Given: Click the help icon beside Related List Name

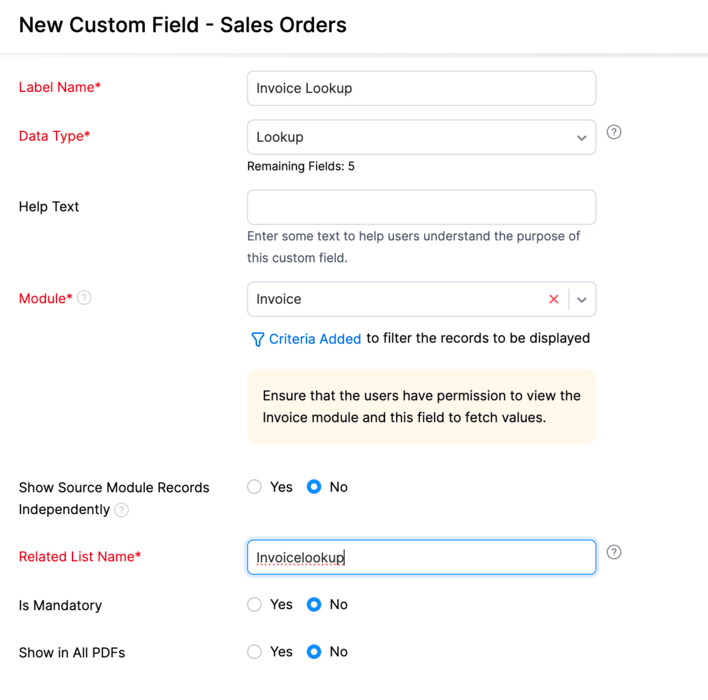Looking at the screenshot, I should (x=614, y=552).
